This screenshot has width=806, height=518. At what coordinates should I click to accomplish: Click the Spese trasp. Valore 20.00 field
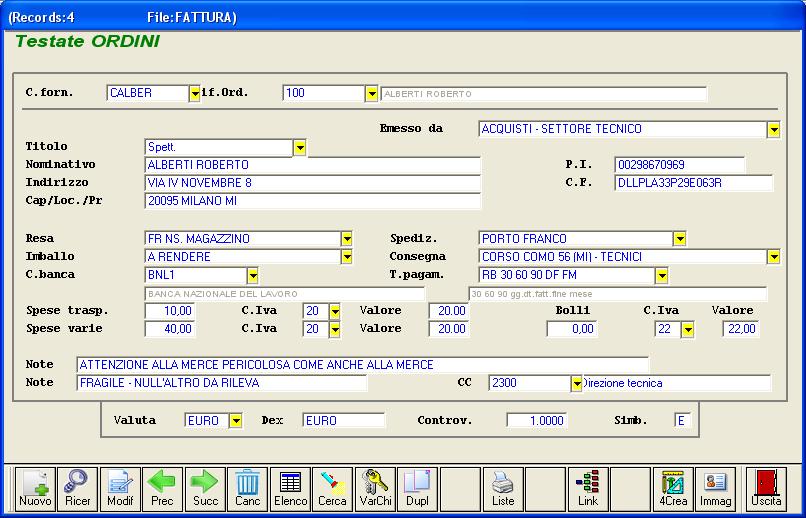tap(449, 311)
